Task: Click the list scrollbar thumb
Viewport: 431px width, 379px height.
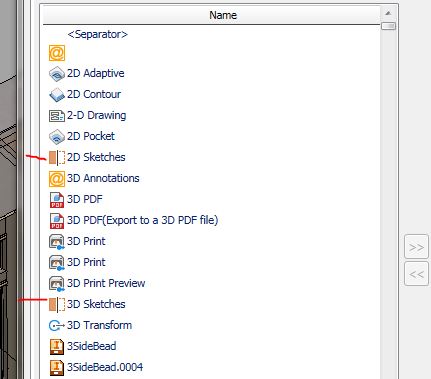Action: tap(388, 26)
